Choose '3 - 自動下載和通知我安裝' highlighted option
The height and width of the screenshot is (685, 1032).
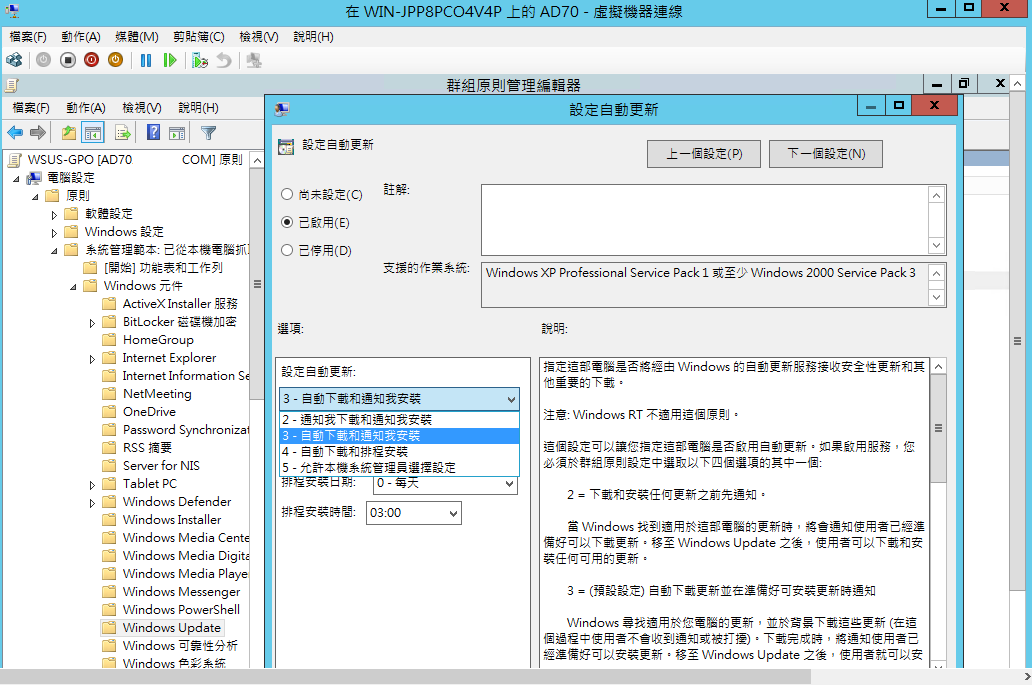pyautogui.click(x=400, y=436)
